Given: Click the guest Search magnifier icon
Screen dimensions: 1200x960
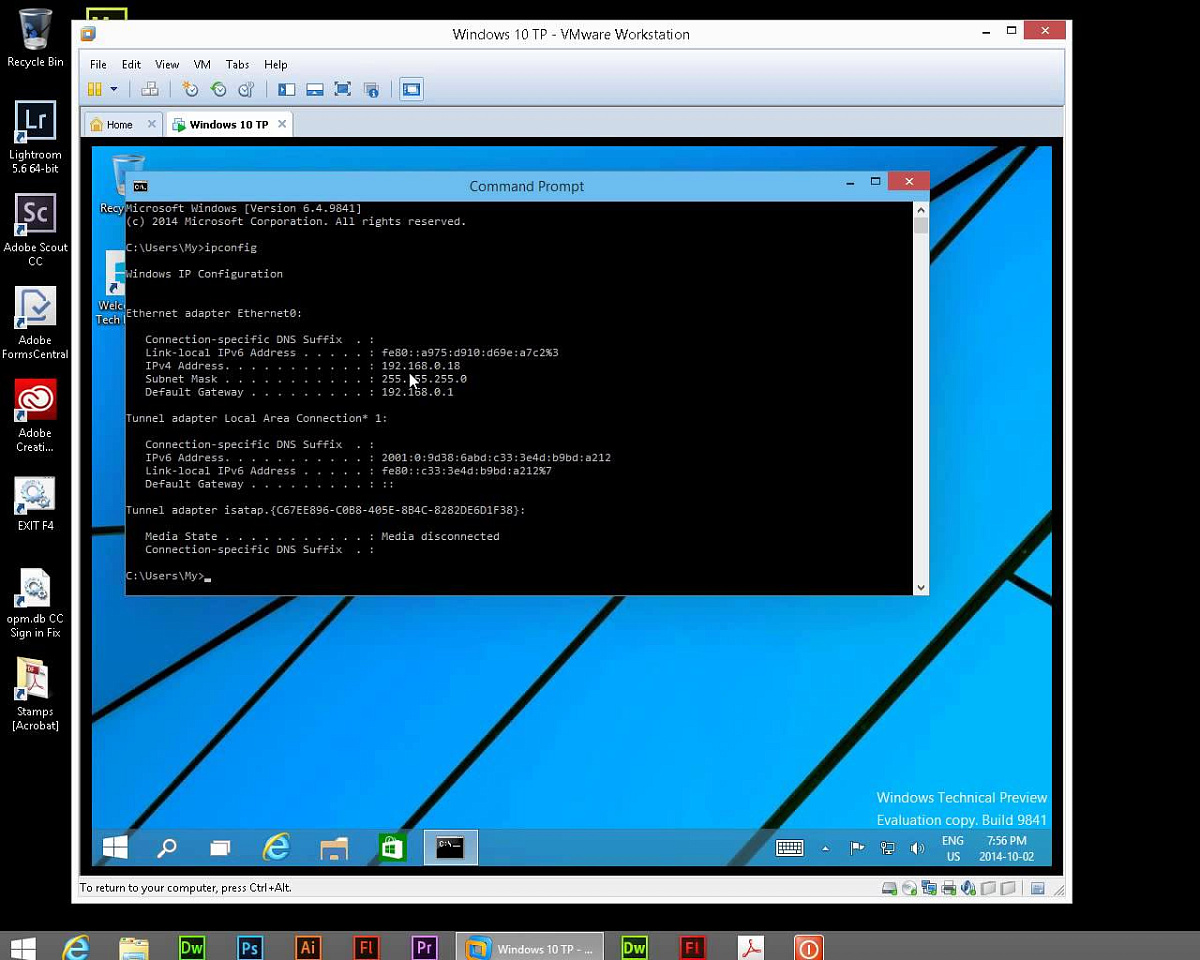Looking at the screenshot, I should click(167, 848).
